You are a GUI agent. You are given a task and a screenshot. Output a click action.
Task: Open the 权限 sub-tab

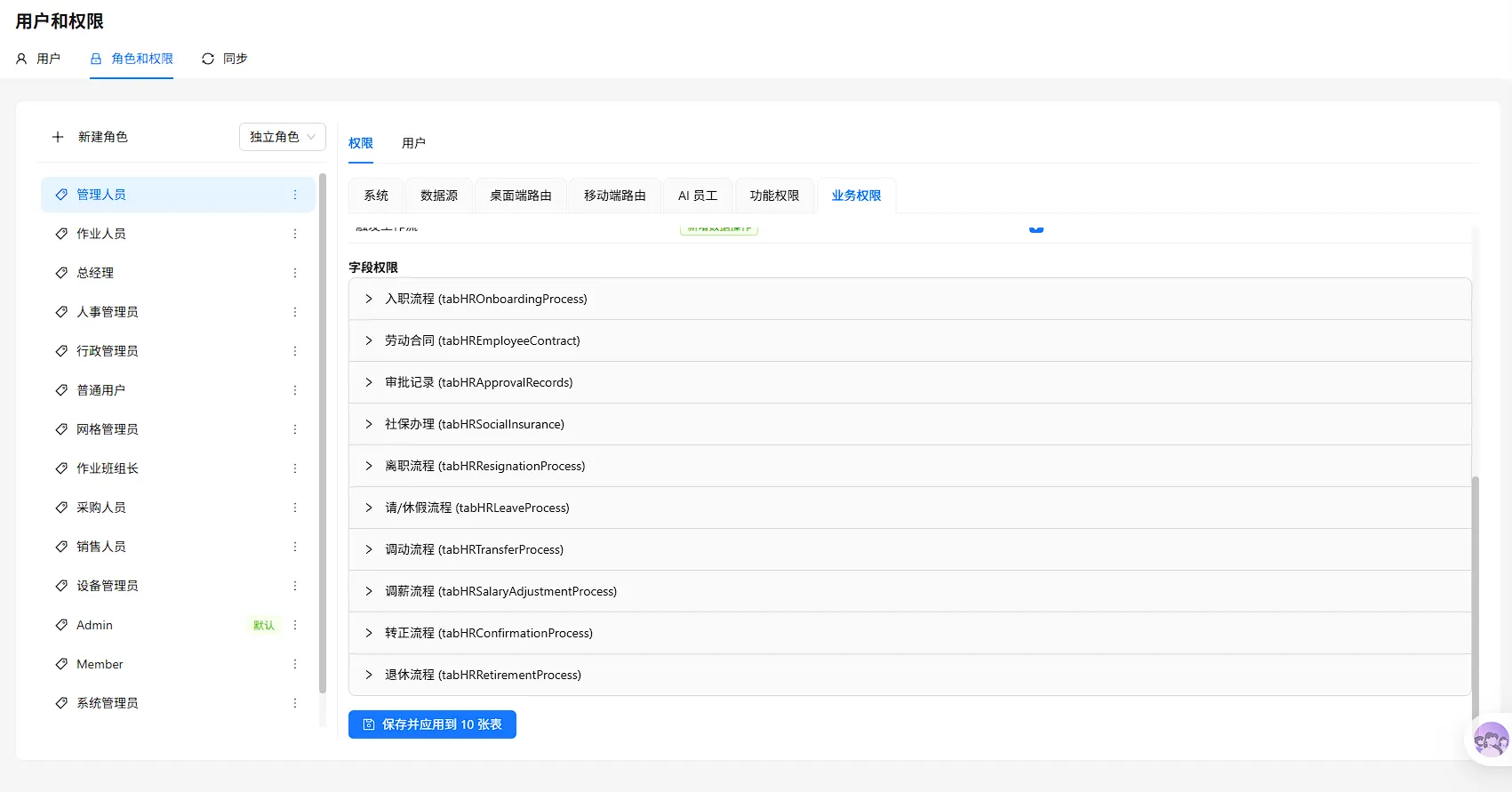361,143
